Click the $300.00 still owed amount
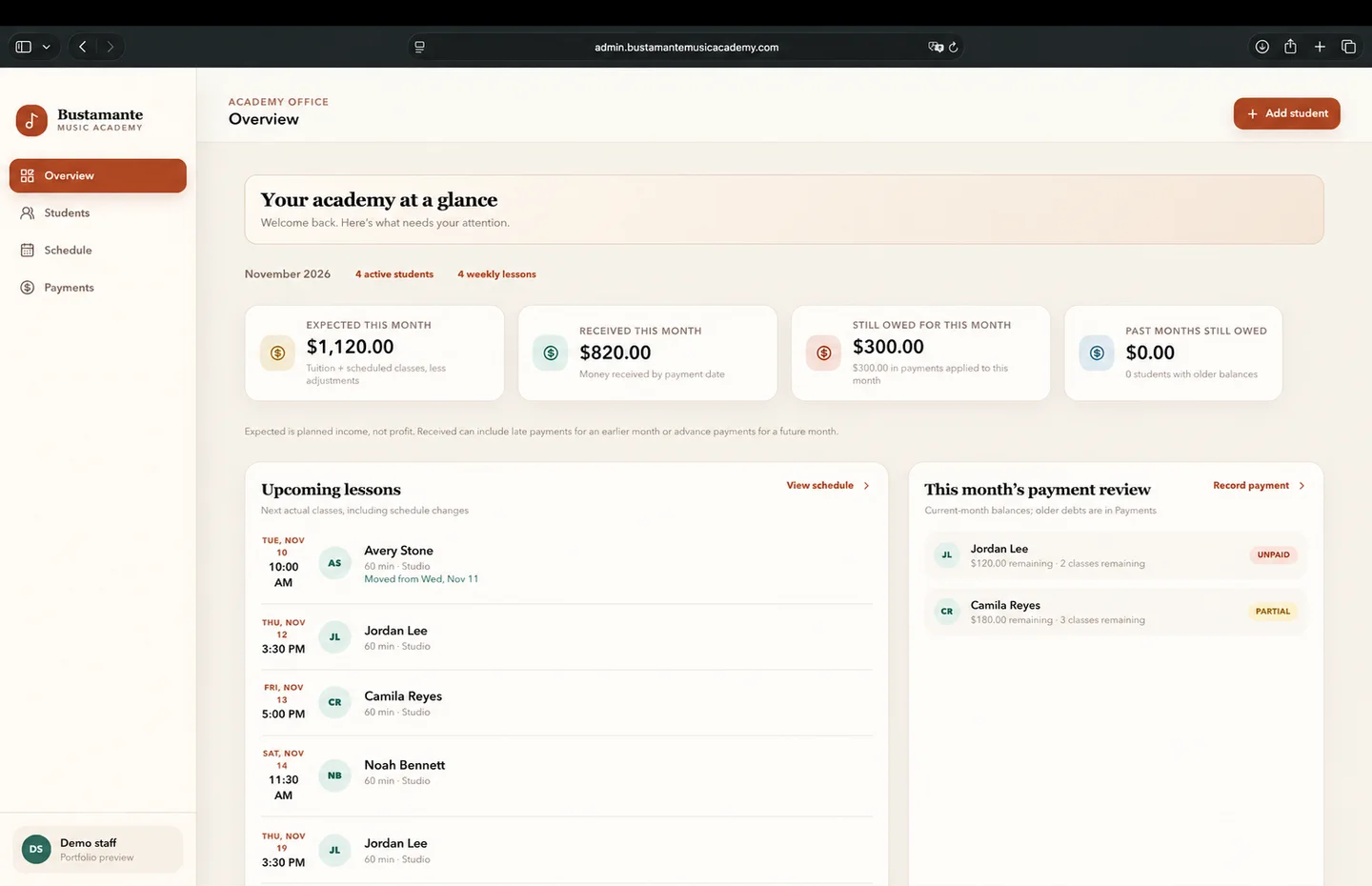 [x=888, y=347]
